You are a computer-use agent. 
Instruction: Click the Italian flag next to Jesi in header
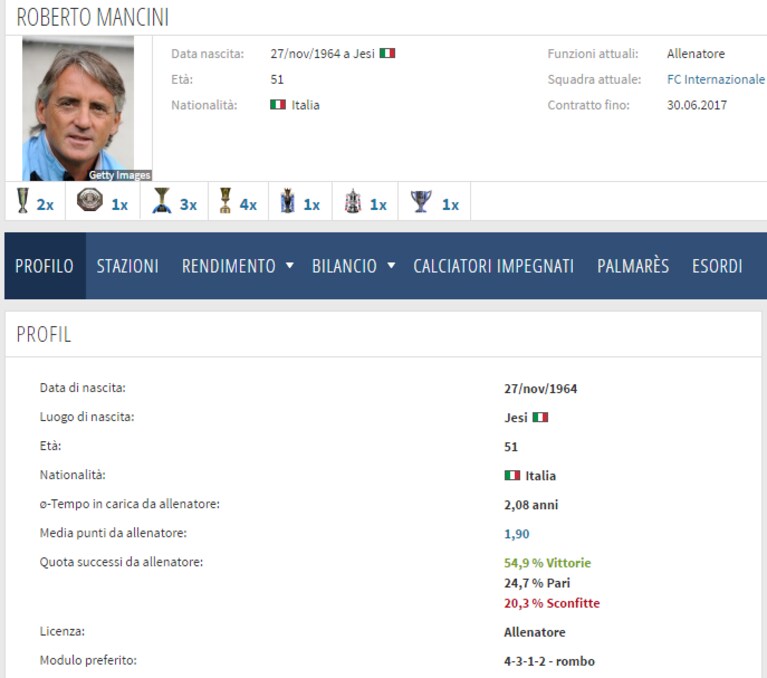pos(387,53)
